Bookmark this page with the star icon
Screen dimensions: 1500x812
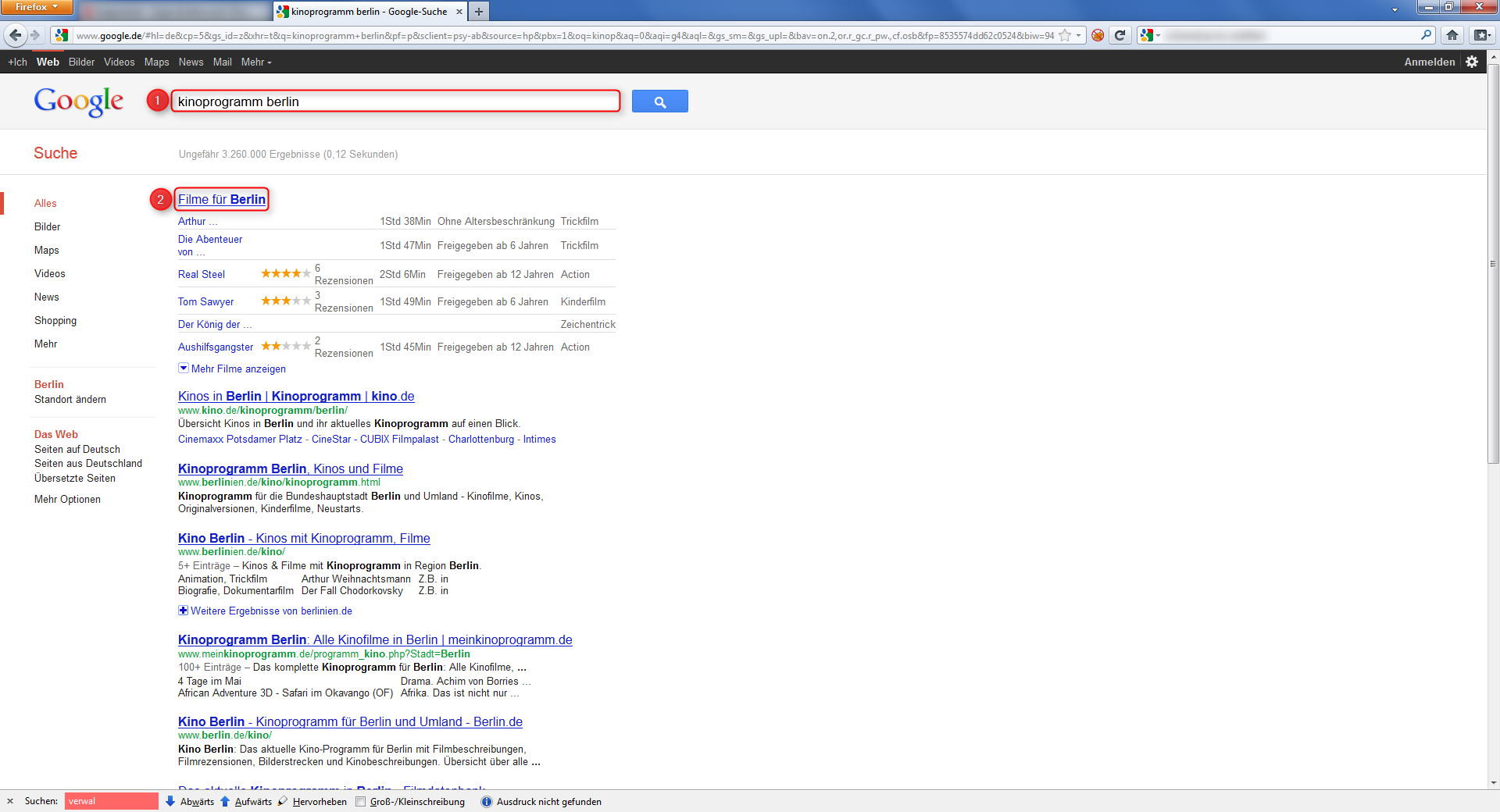pyautogui.click(x=1064, y=35)
